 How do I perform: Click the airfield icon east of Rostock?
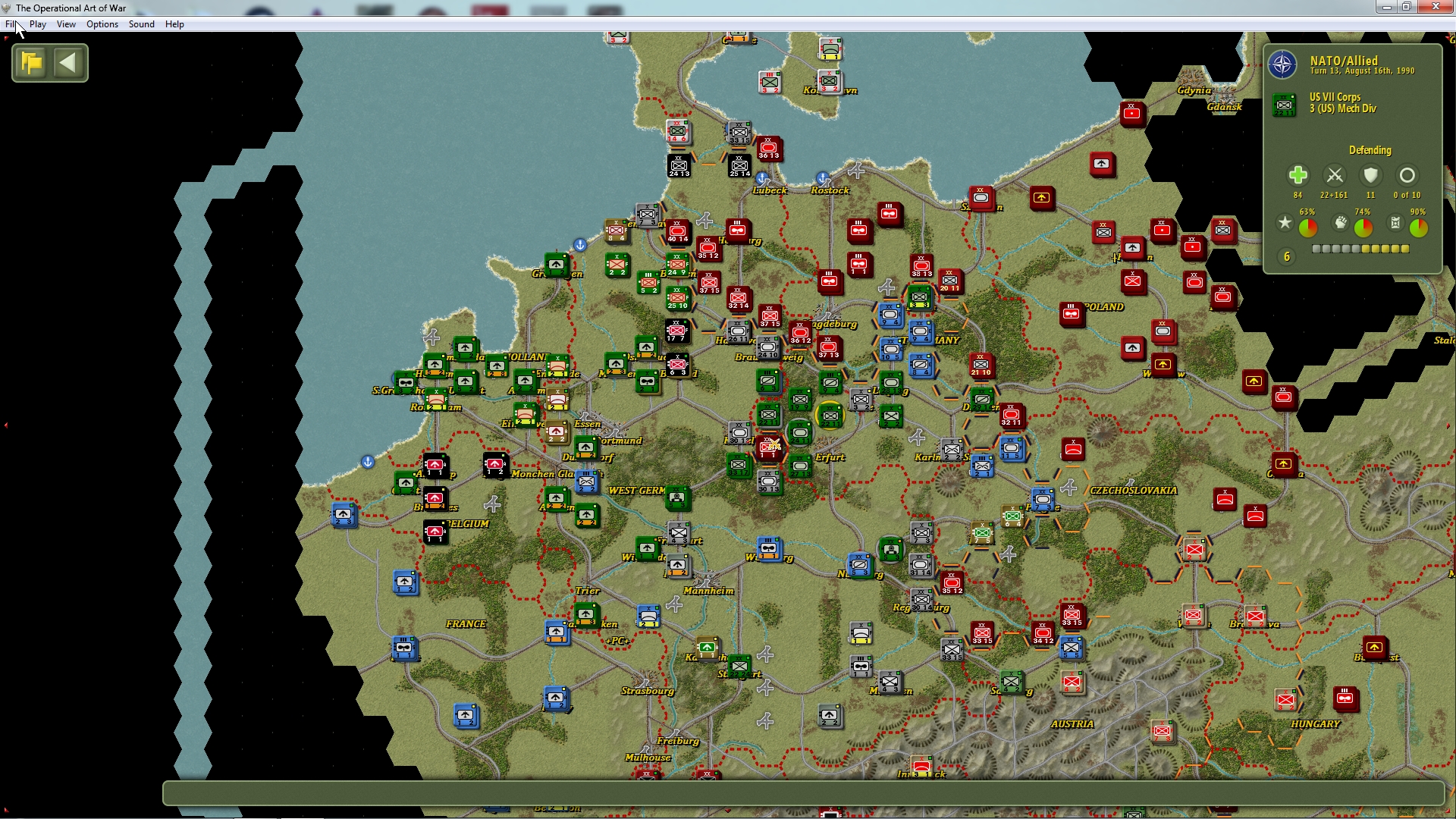pos(856,169)
